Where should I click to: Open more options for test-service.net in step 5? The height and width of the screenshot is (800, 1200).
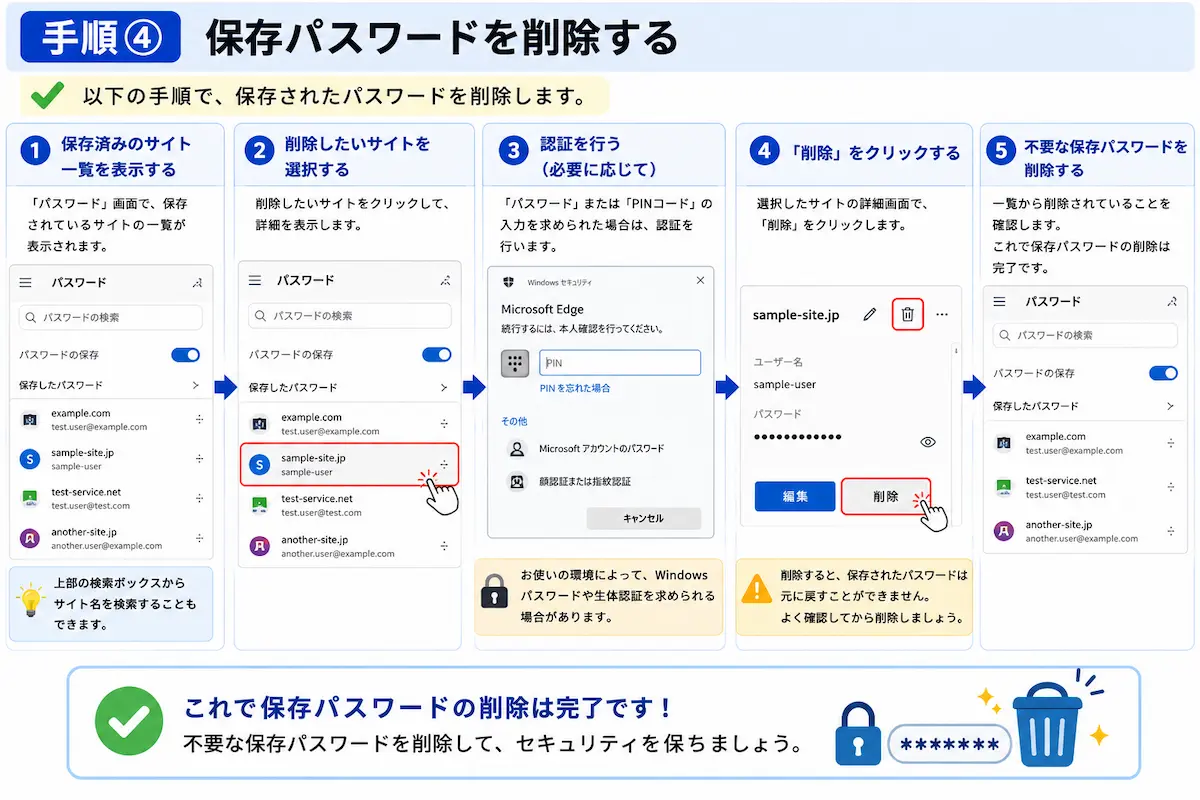pyautogui.click(x=1170, y=487)
